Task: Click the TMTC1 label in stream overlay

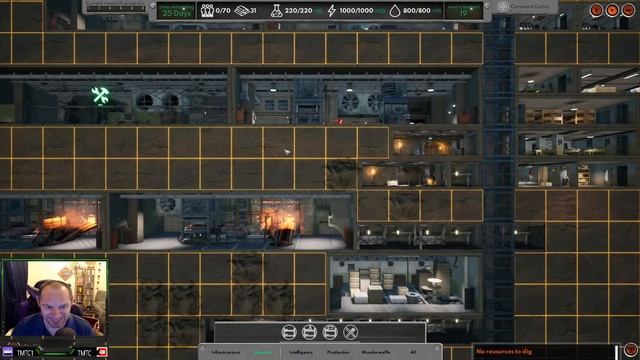Action: 25,353
